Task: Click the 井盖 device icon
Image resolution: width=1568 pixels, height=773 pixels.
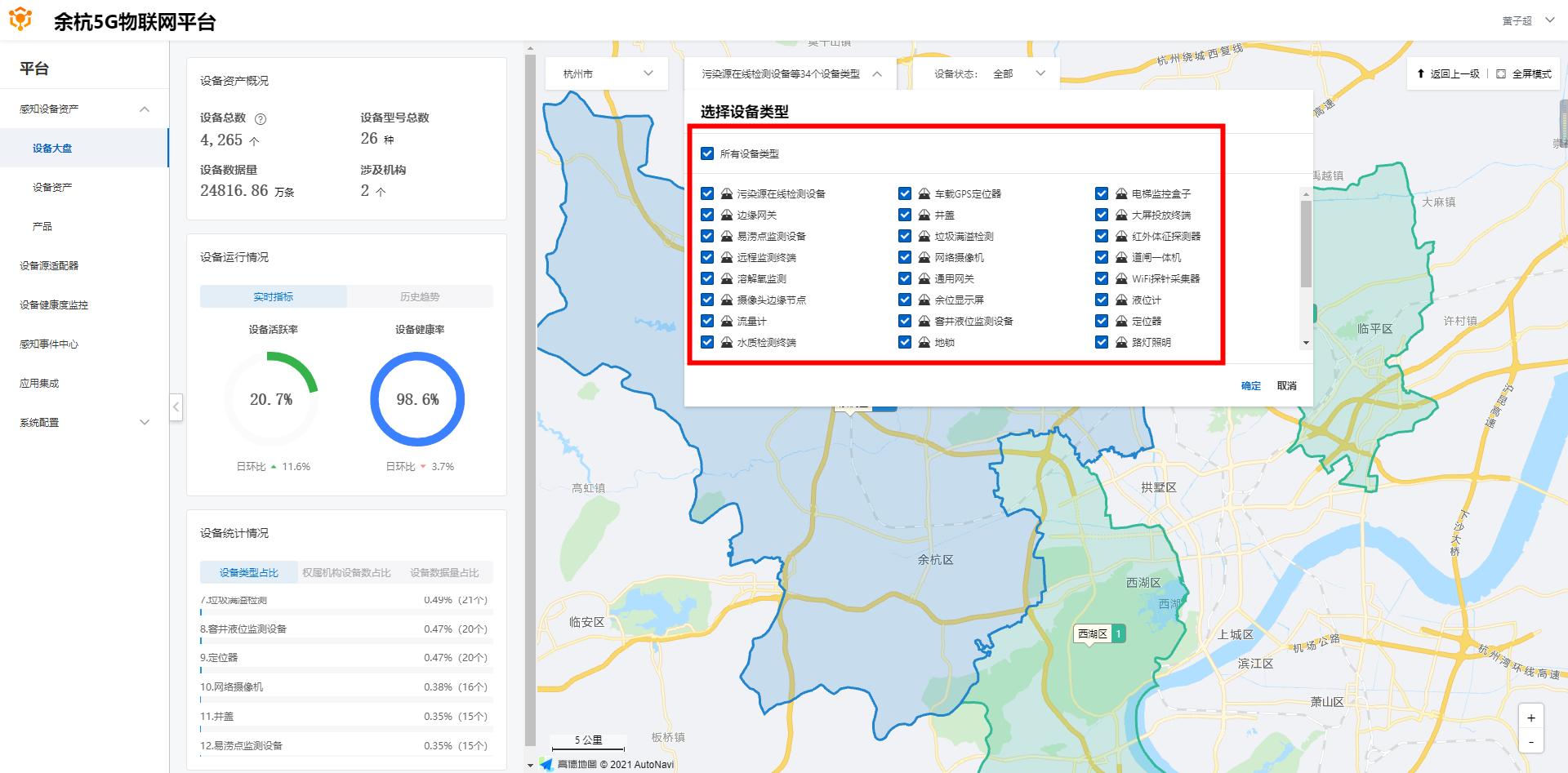Action: point(924,215)
